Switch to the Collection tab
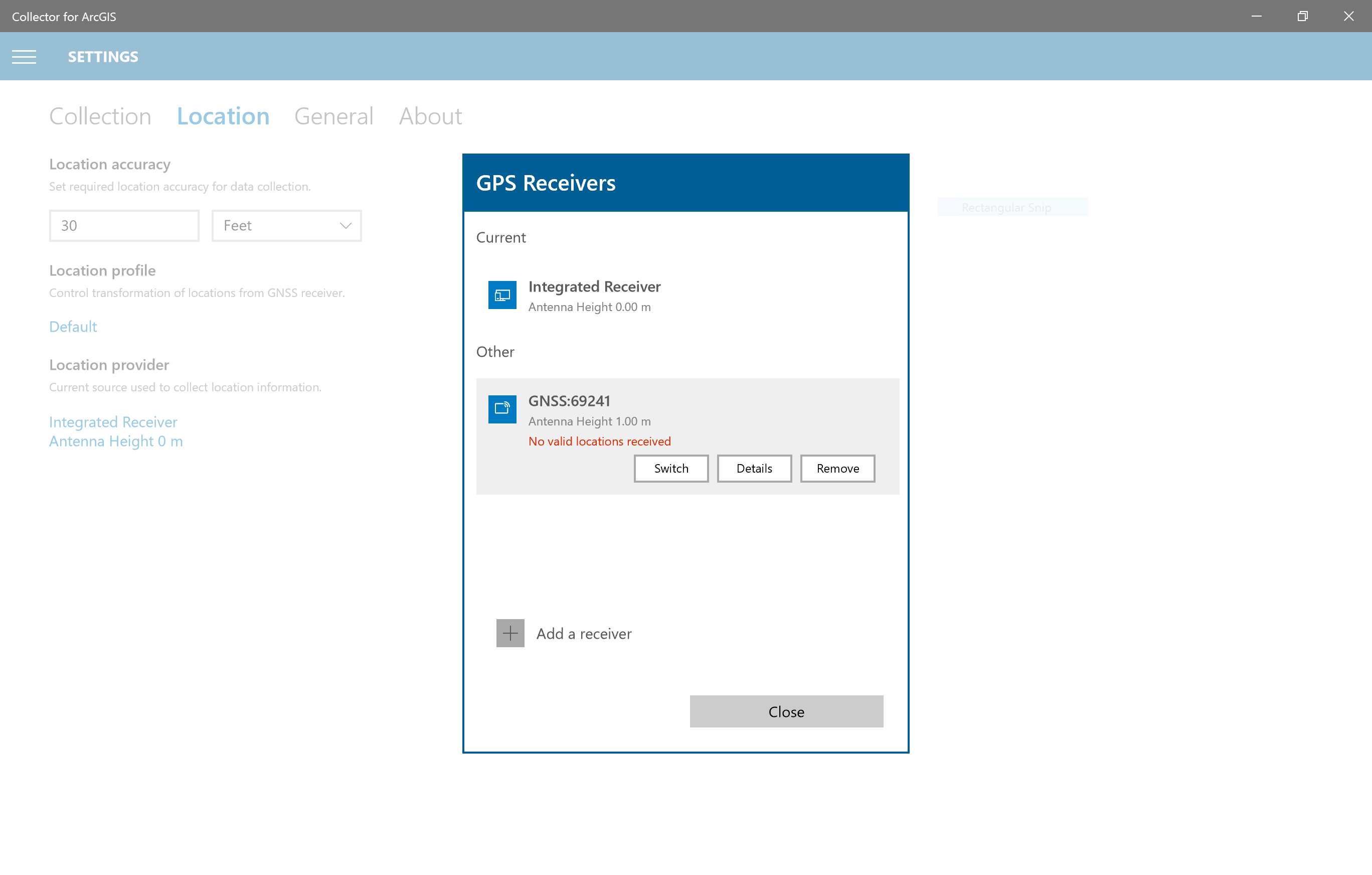This screenshot has height=875, width=1372. pyautogui.click(x=100, y=116)
